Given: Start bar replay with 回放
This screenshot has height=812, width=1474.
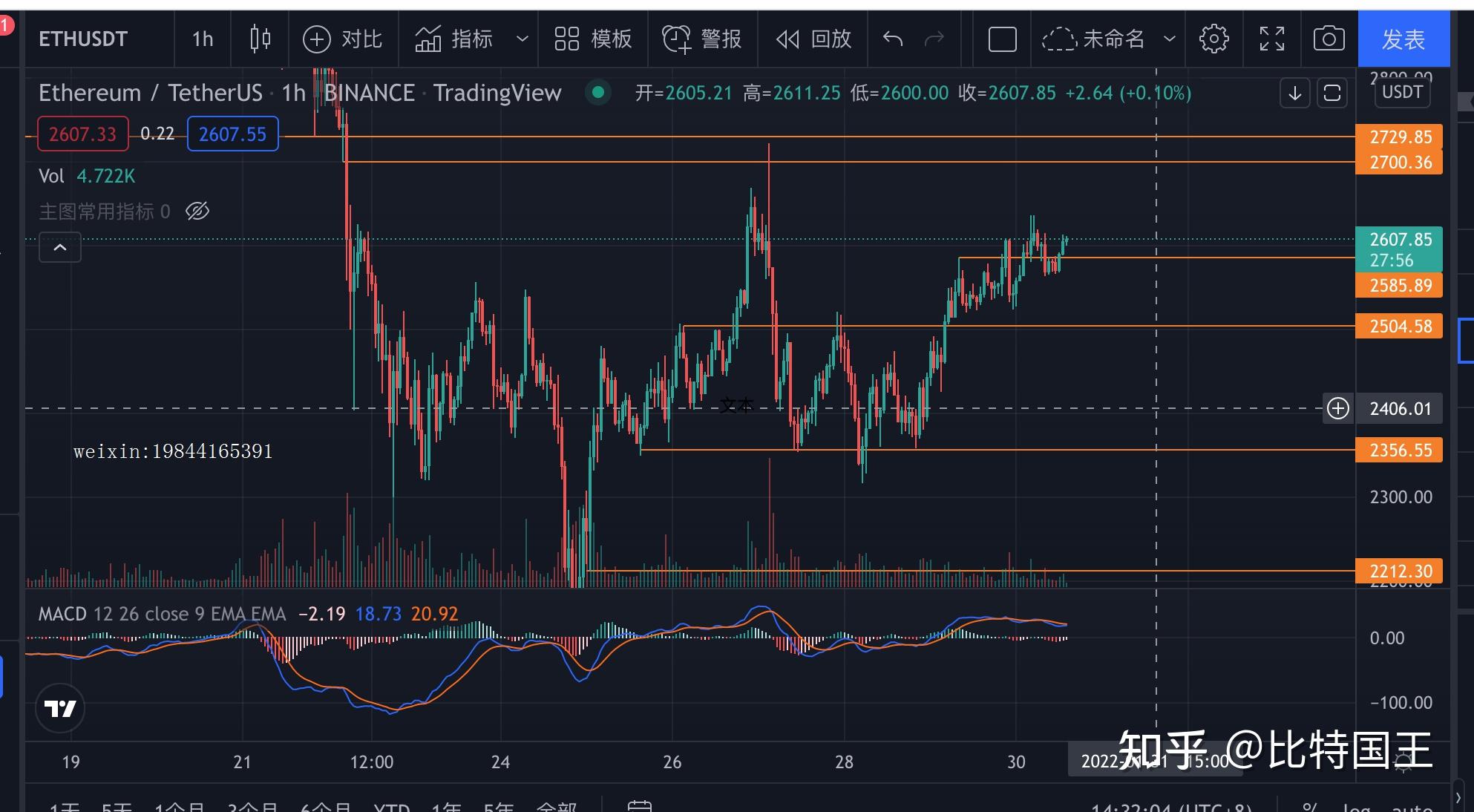Looking at the screenshot, I should (x=813, y=39).
